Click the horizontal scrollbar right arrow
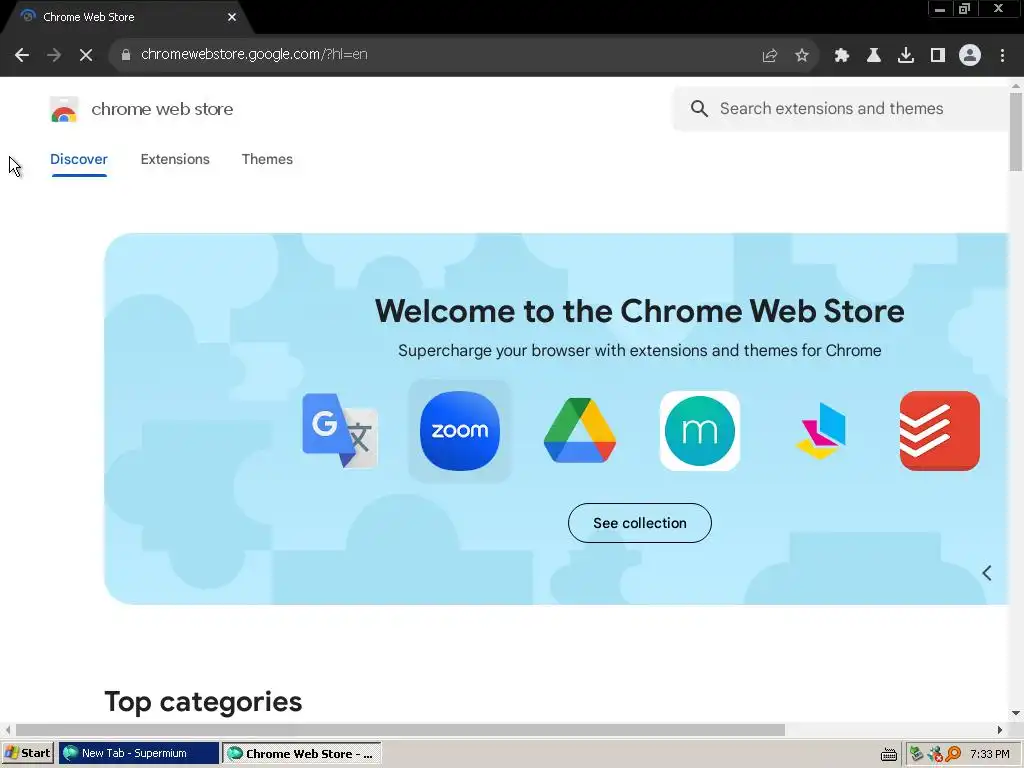This screenshot has width=1024, height=768. click(x=1000, y=729)
